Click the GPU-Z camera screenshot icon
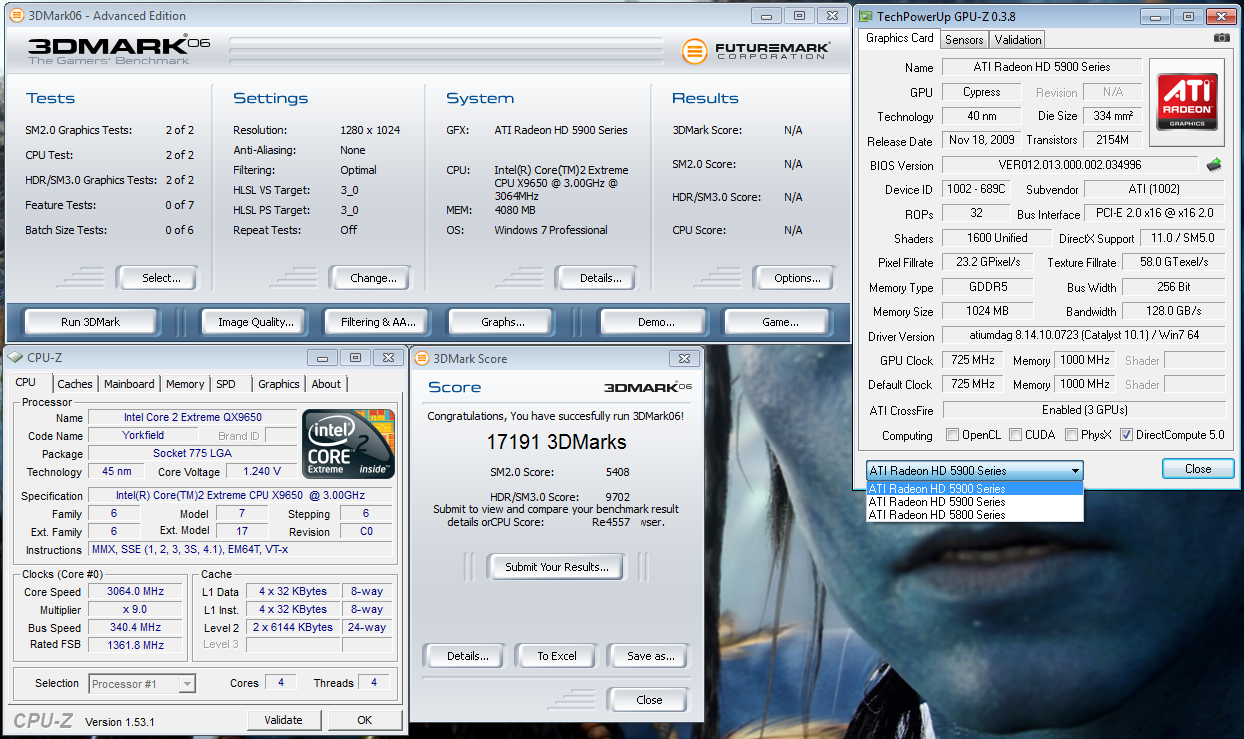 pos(1222,38)
